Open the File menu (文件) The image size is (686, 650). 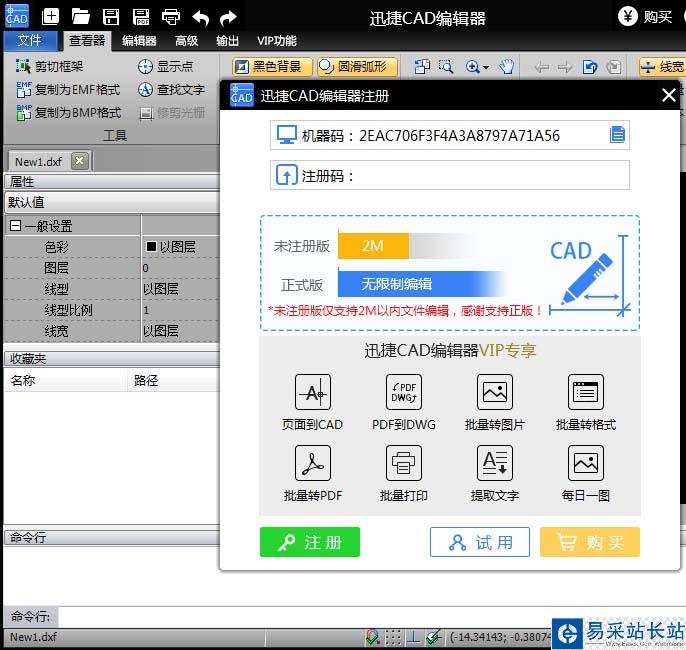(x=30, y=41)
